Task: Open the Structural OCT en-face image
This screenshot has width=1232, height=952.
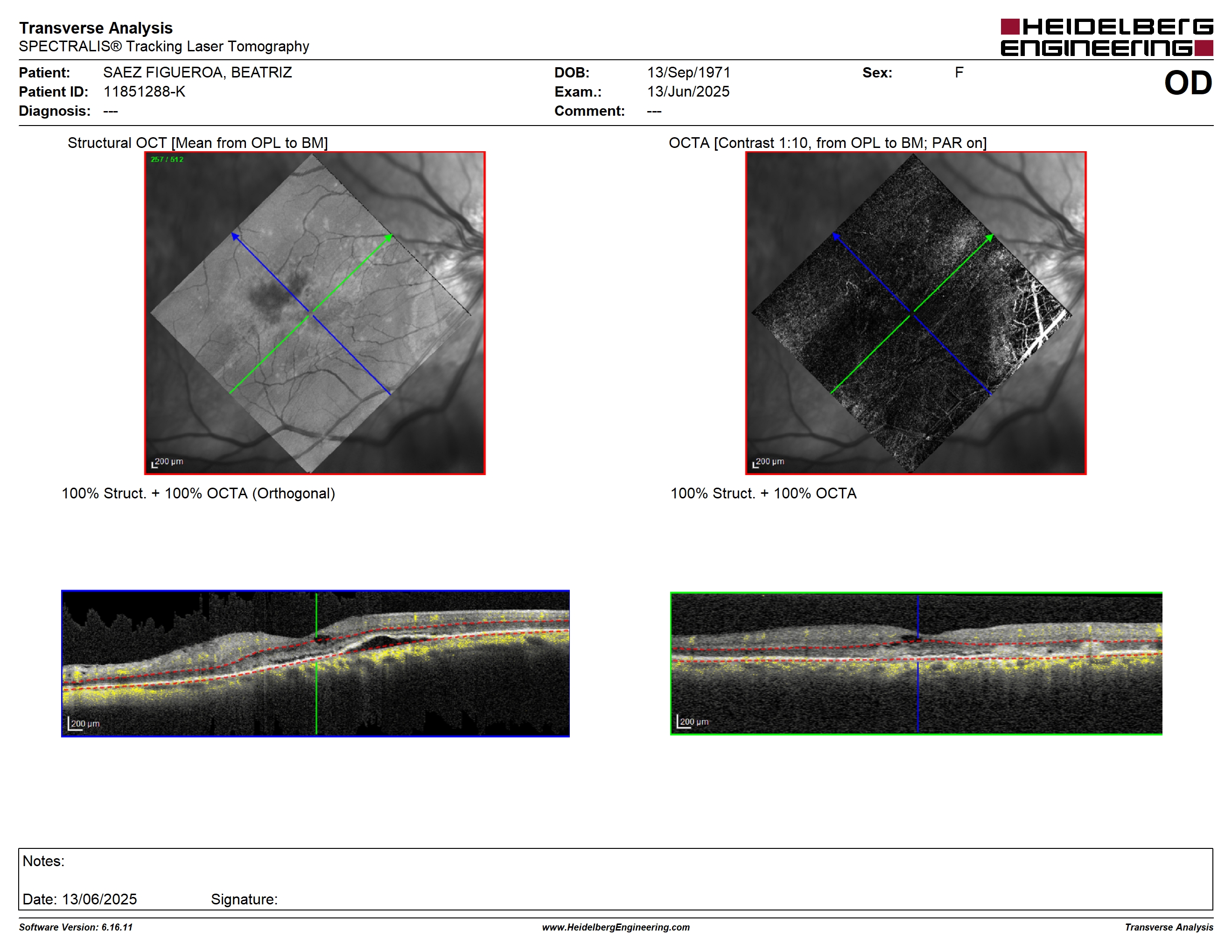Action: [315, 313]
